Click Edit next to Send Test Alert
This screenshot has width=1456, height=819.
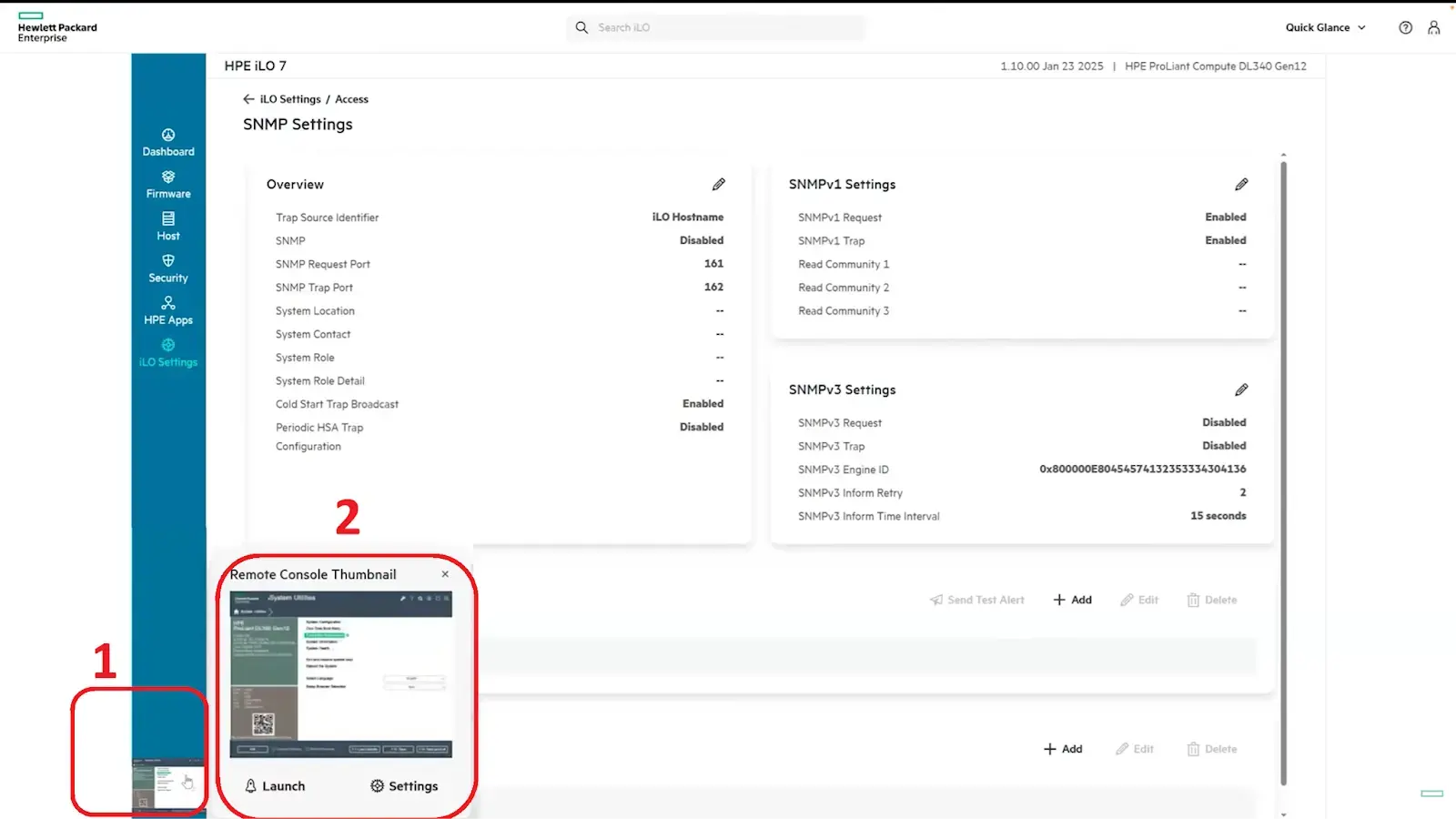coord(1139,600)
